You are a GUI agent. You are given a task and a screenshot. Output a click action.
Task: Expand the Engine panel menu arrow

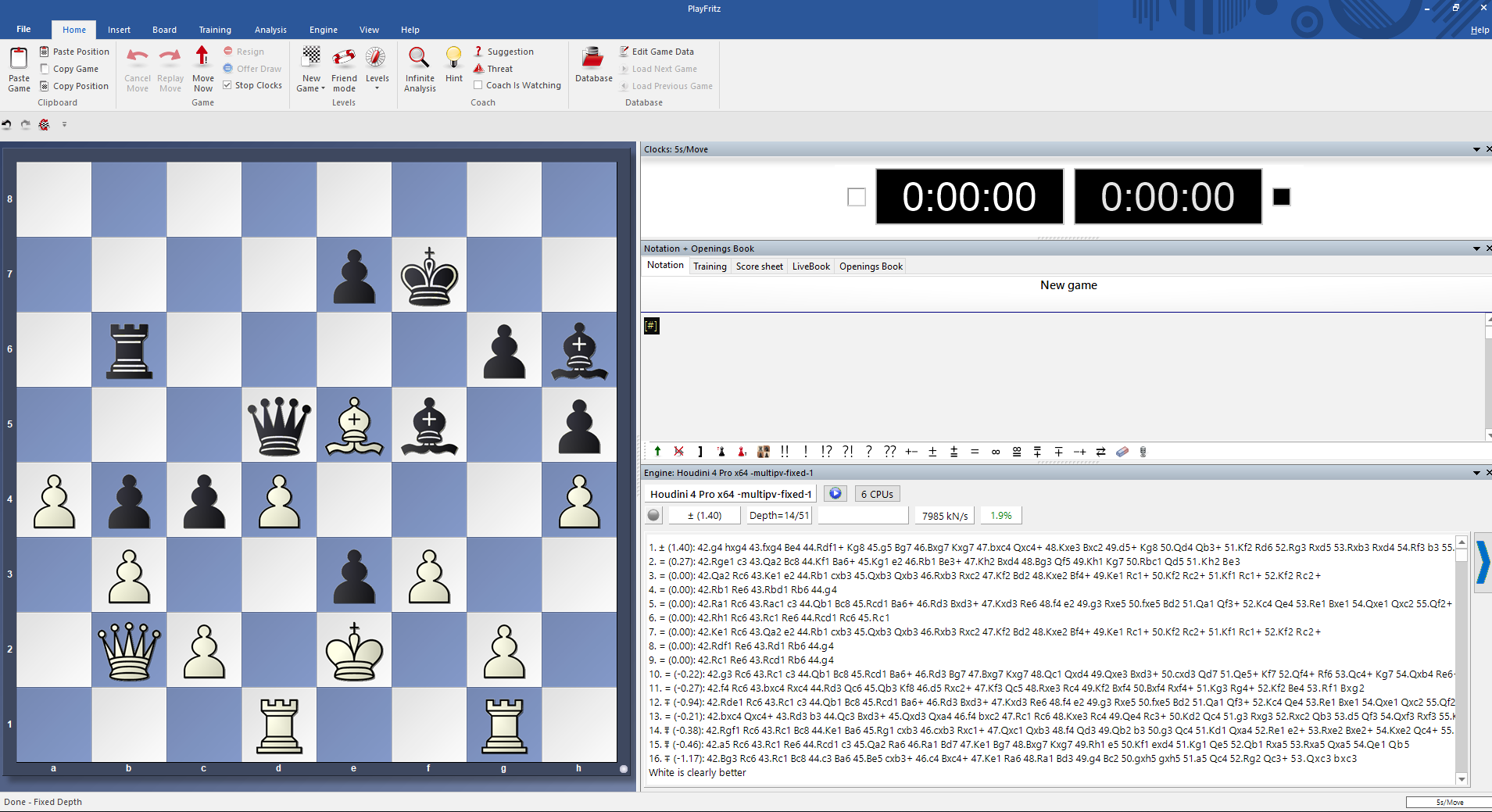pyautogui.click(x=1476, y=473)
